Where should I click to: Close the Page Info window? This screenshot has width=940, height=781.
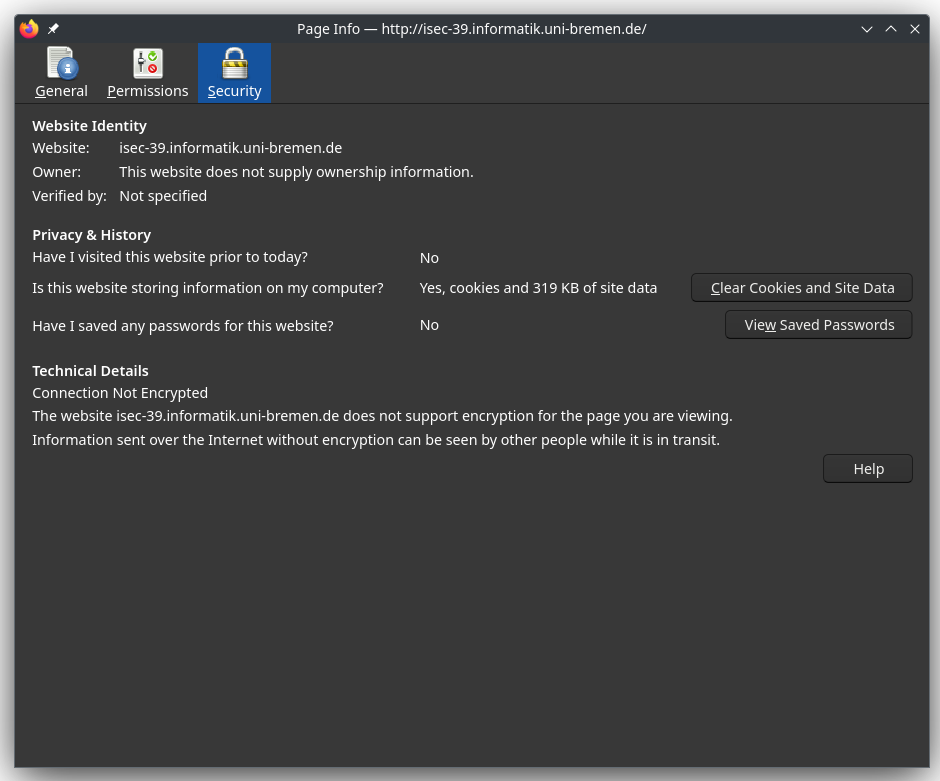pyautogui.click(x=915, y=29)
